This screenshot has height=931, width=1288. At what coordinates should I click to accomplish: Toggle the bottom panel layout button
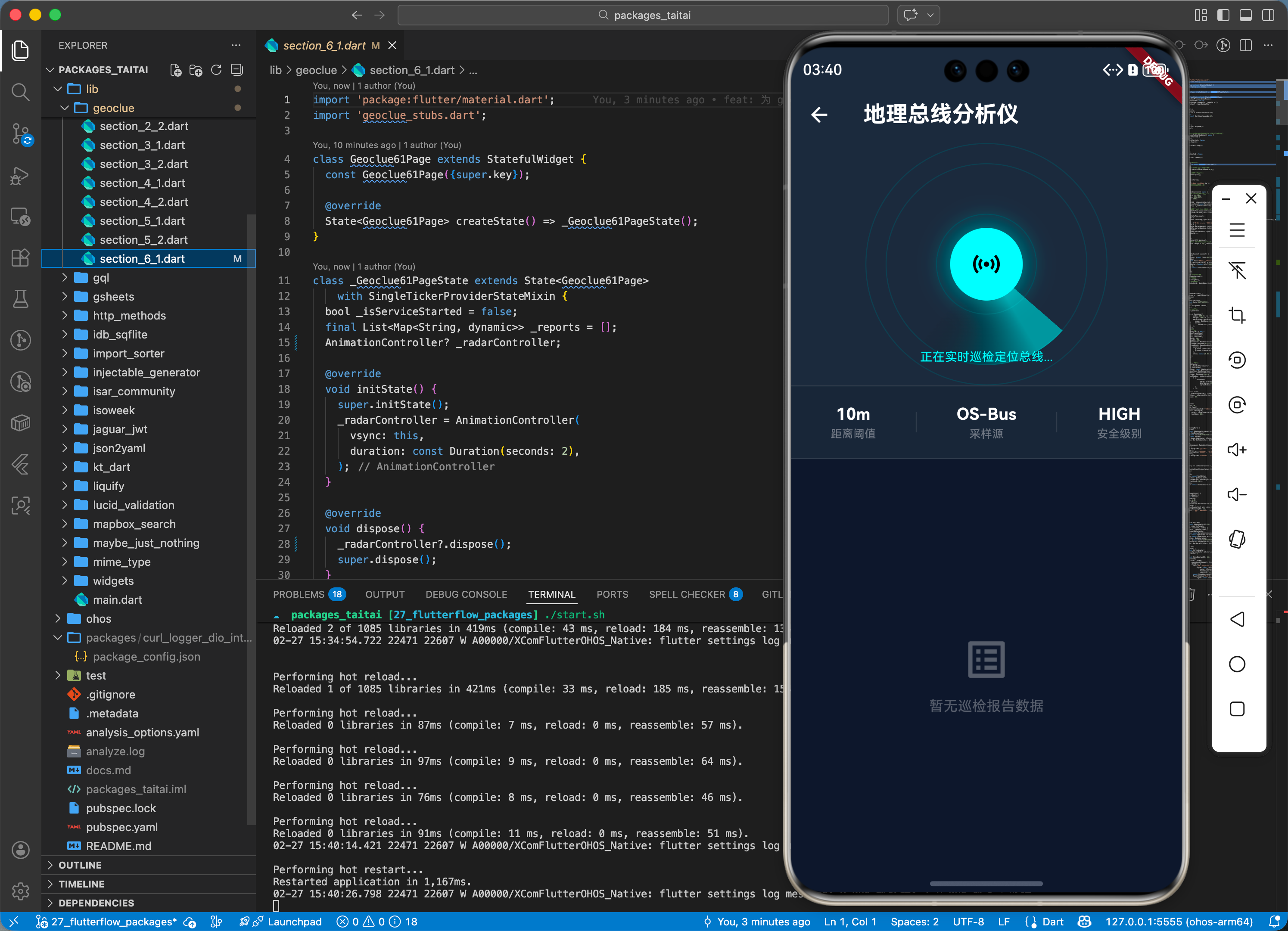point(1245,16)
